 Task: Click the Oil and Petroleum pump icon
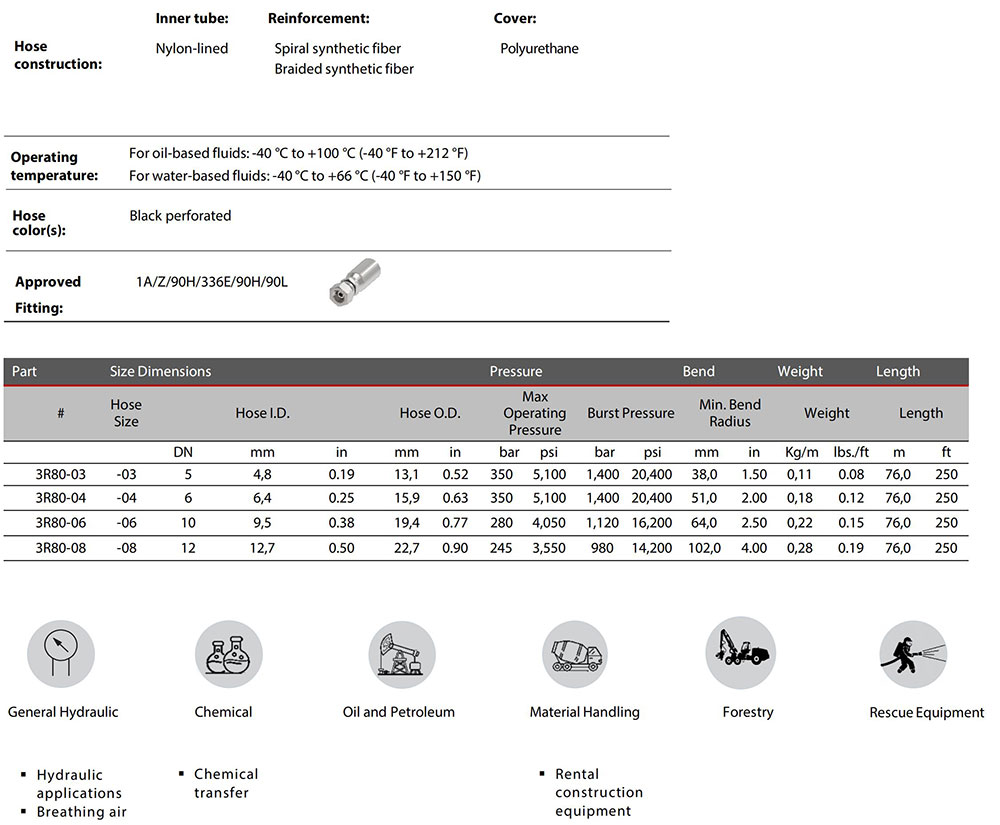click(x=401, y=654)
